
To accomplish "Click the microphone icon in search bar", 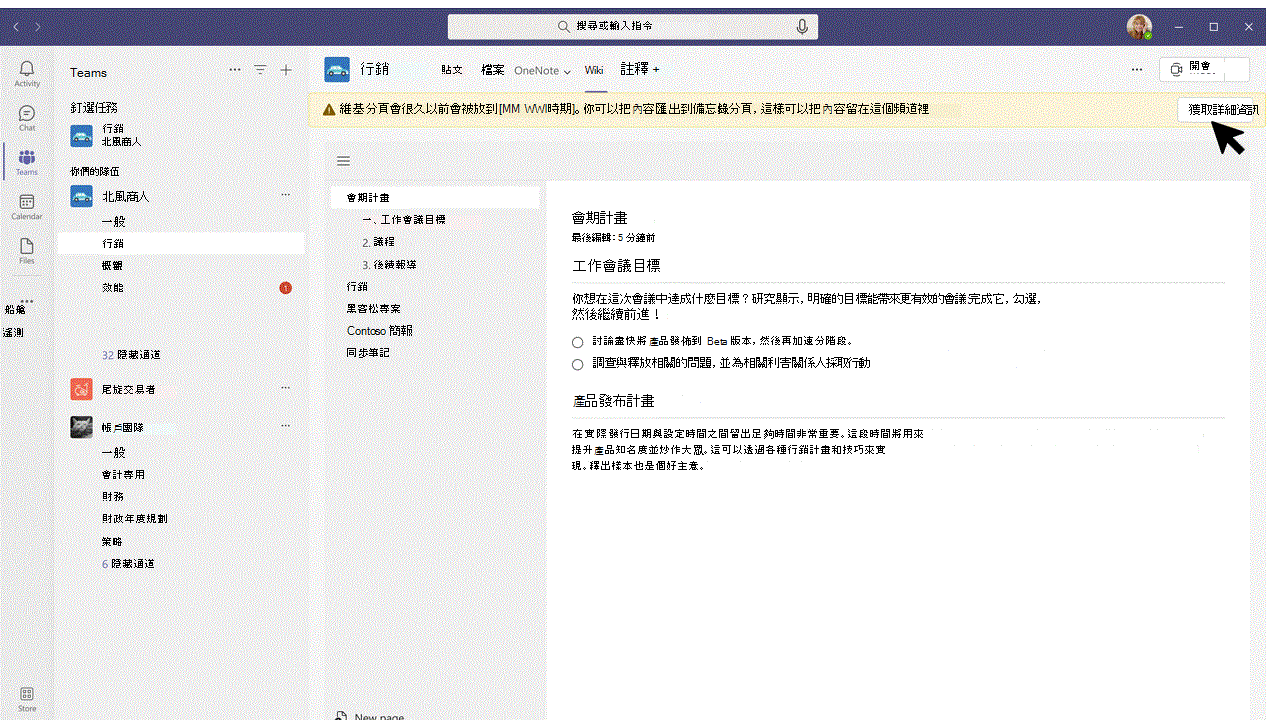I will (x=802, y=26).
